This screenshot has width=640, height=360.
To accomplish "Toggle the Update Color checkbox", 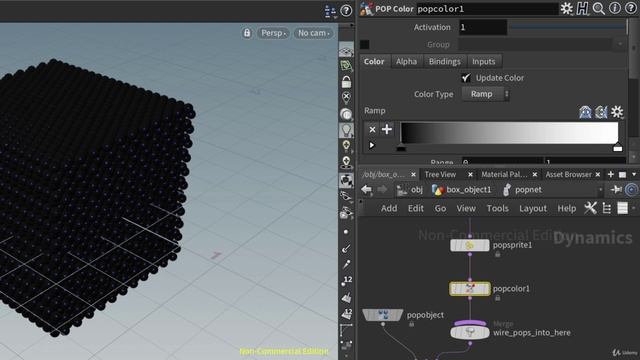I will tap(466, 78).
